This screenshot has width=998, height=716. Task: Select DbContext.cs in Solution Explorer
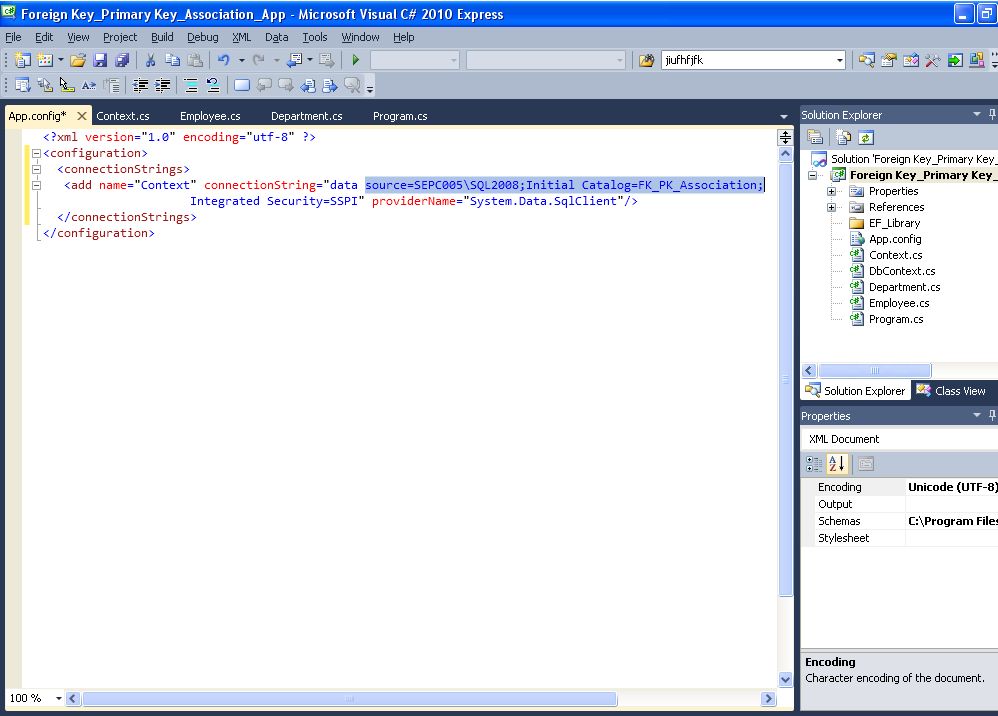[902, 271]
